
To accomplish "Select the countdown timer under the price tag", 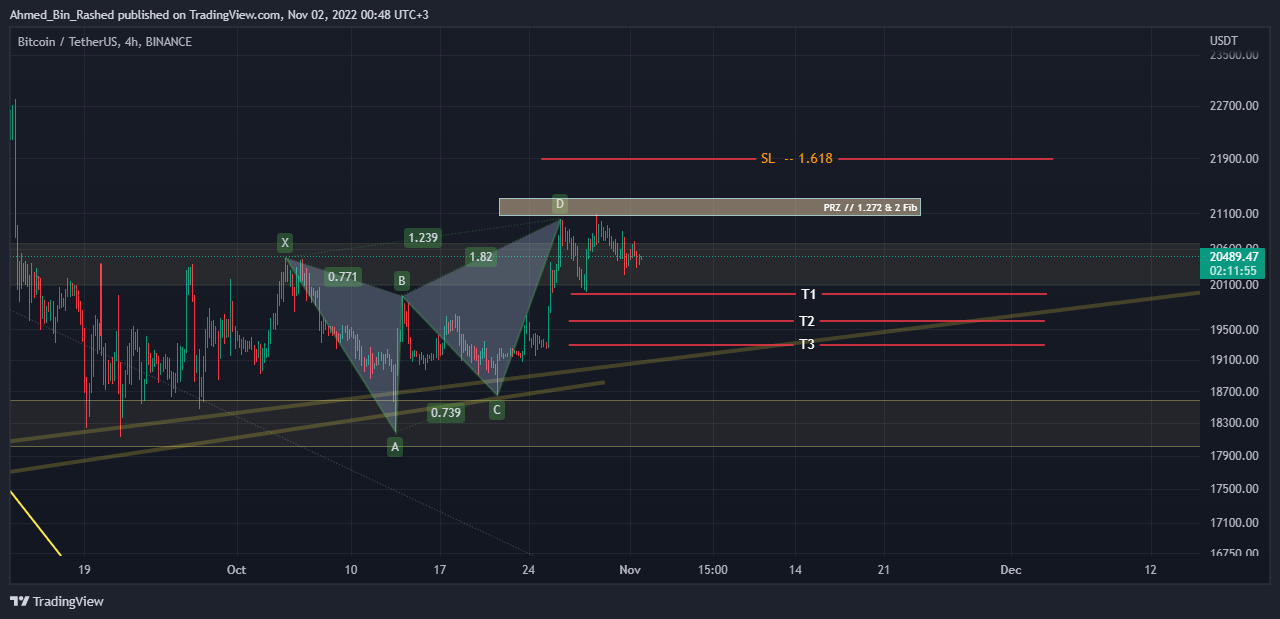I will [1231, 269].
